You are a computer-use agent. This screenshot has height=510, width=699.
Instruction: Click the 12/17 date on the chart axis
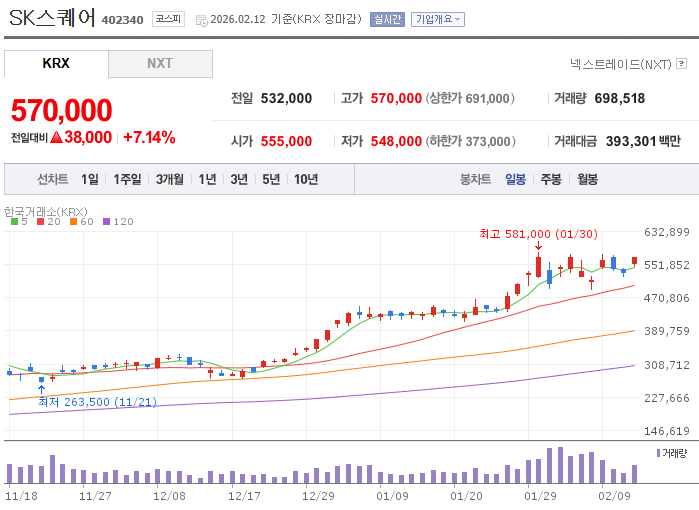pos(244,496)
